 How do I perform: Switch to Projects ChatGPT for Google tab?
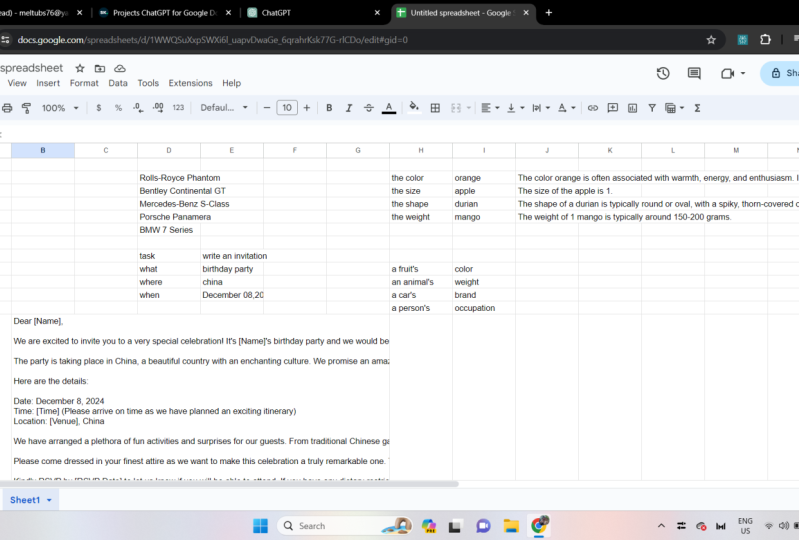tap(165, 13)
